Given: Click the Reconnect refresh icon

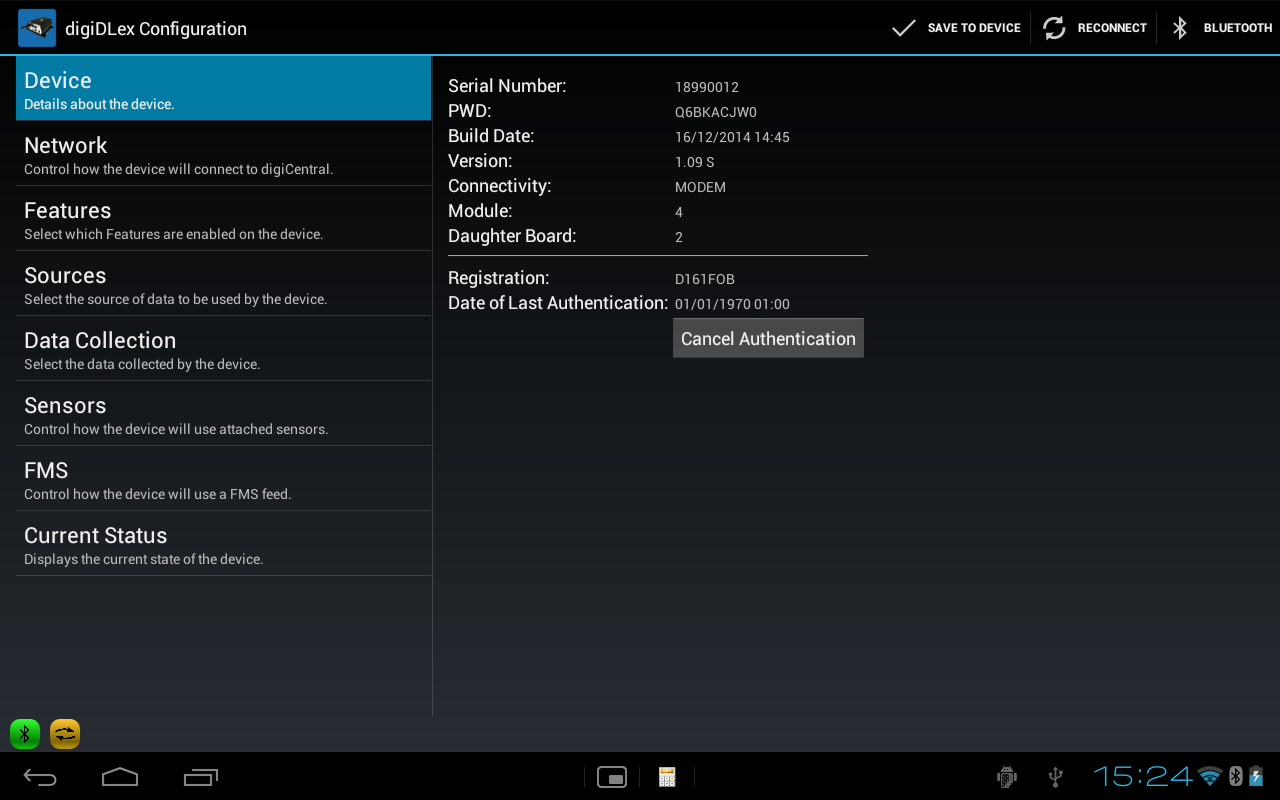Looking at the screenshot, I should pyautogui.click(x=1054, y=28).
